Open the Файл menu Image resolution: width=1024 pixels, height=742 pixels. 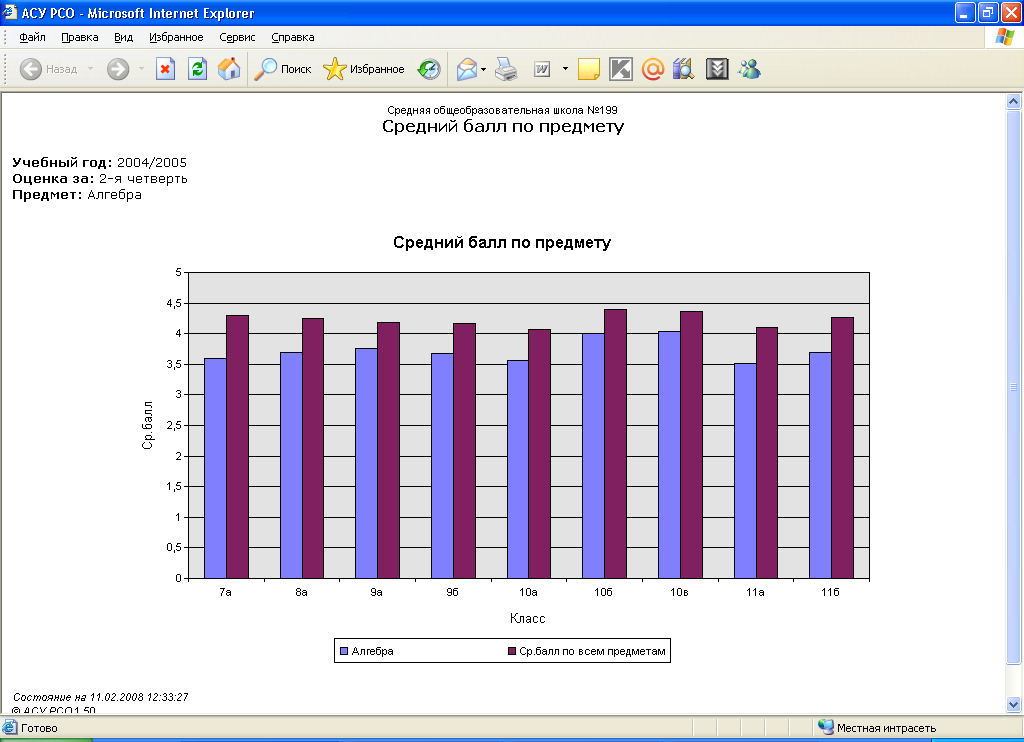(x=32, y=37)
